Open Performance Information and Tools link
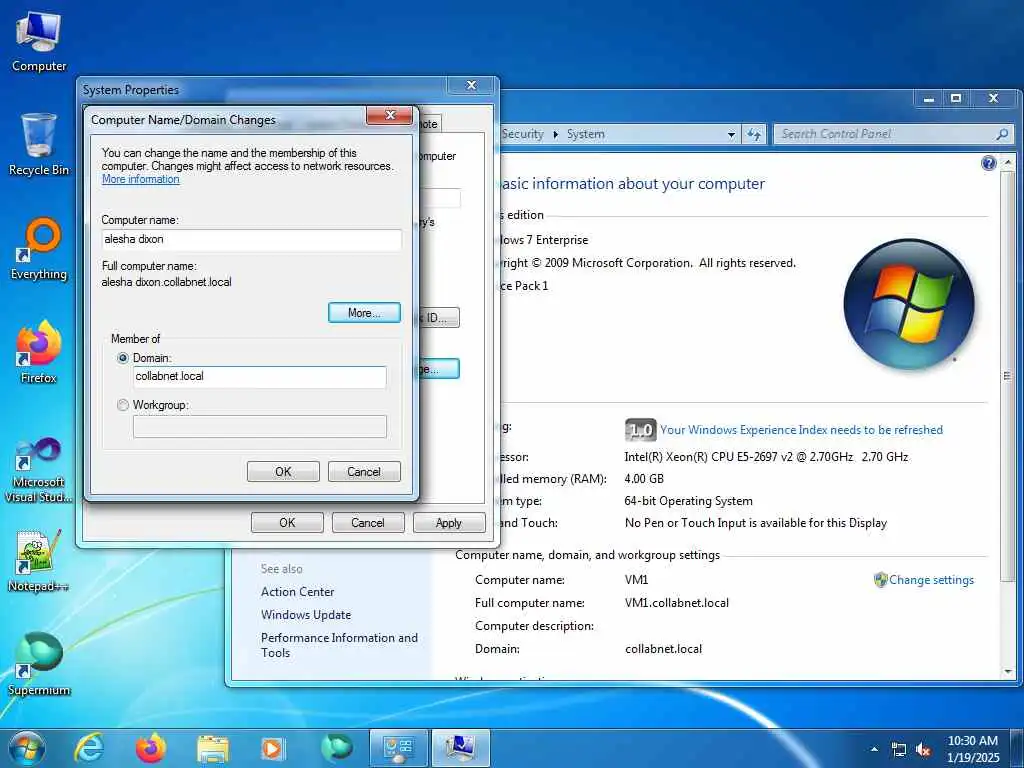This screenshot has height=768, width=1024. click(x=339, y=645)
